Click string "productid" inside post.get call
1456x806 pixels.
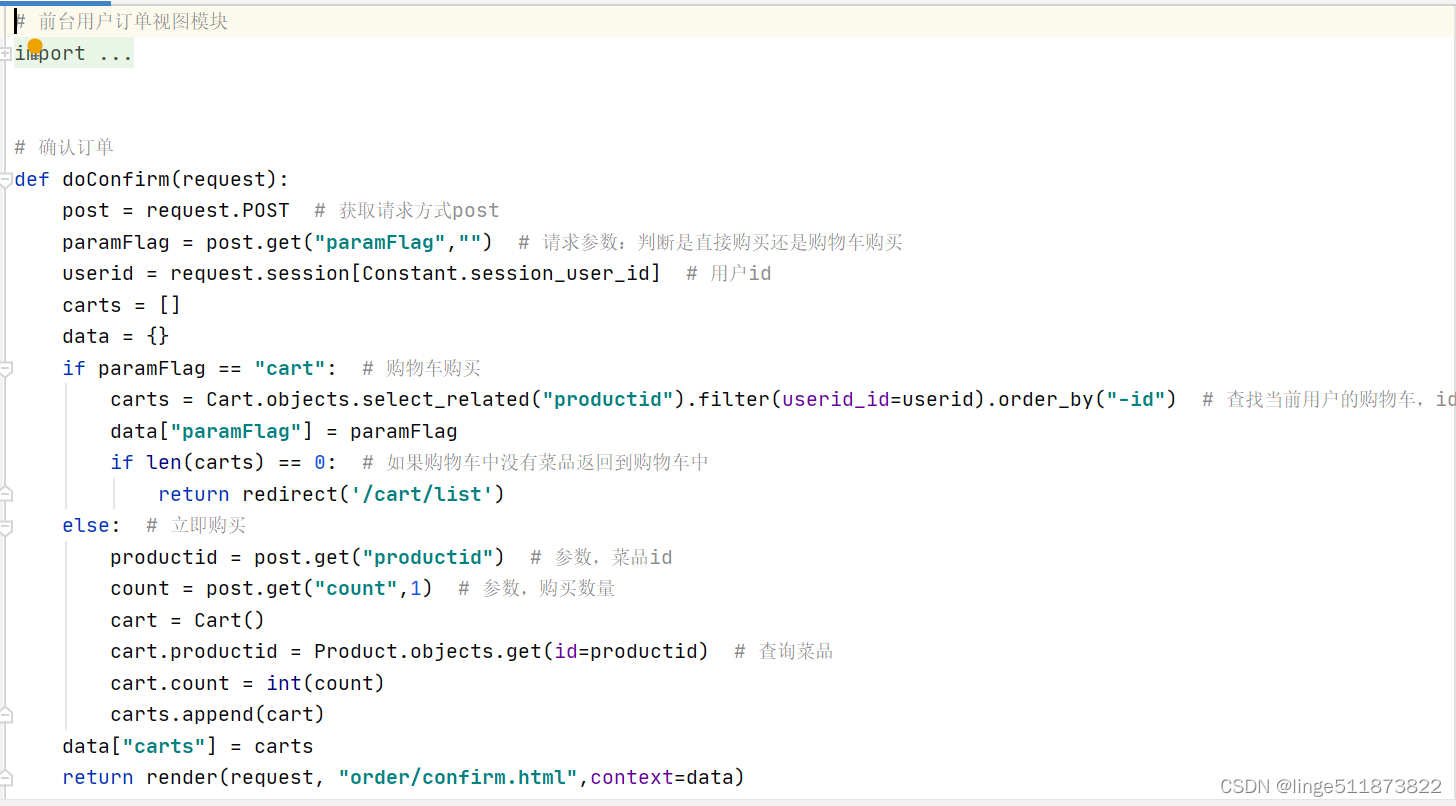(x=428, y=558)
